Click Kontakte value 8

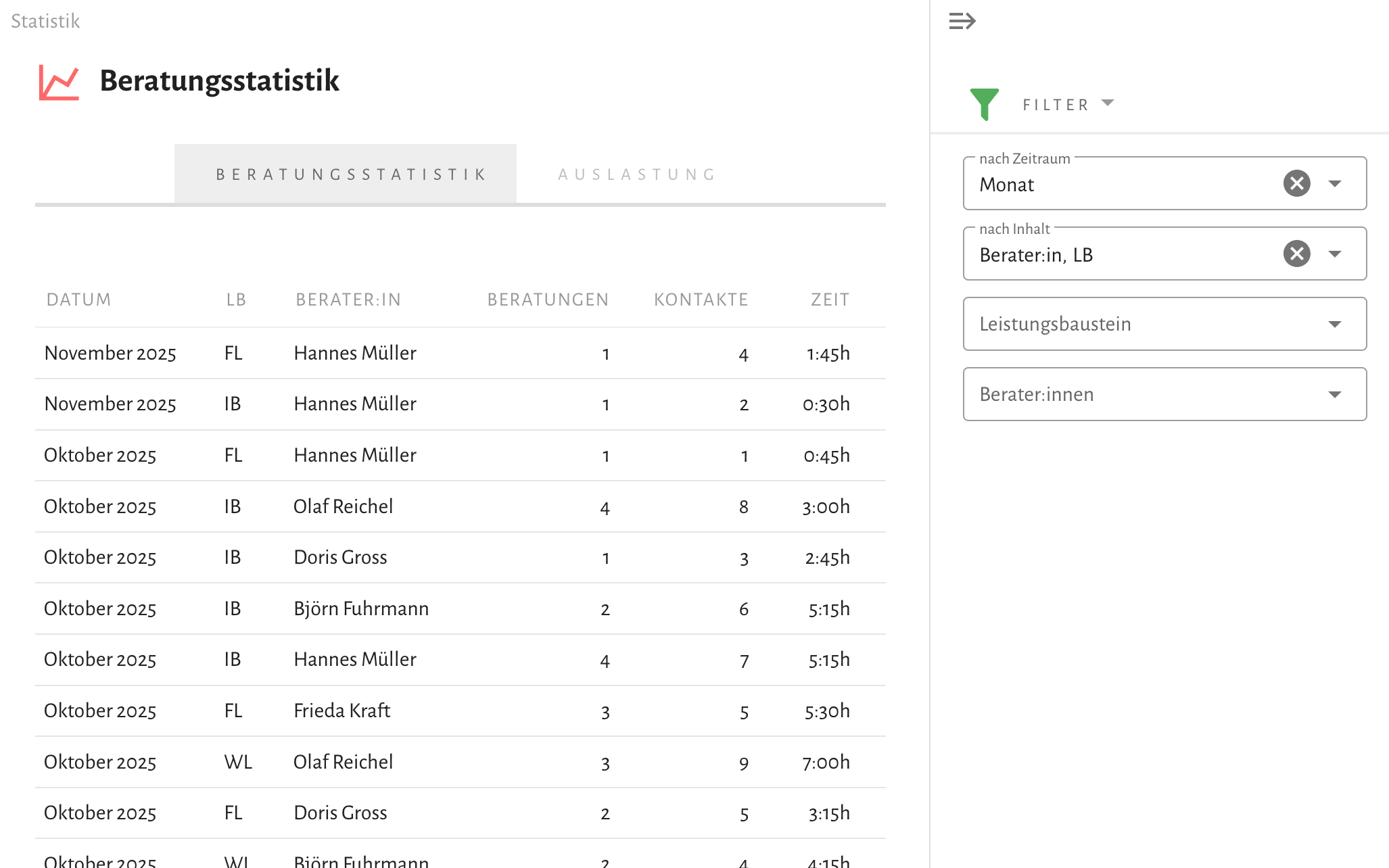coord(743,507)
